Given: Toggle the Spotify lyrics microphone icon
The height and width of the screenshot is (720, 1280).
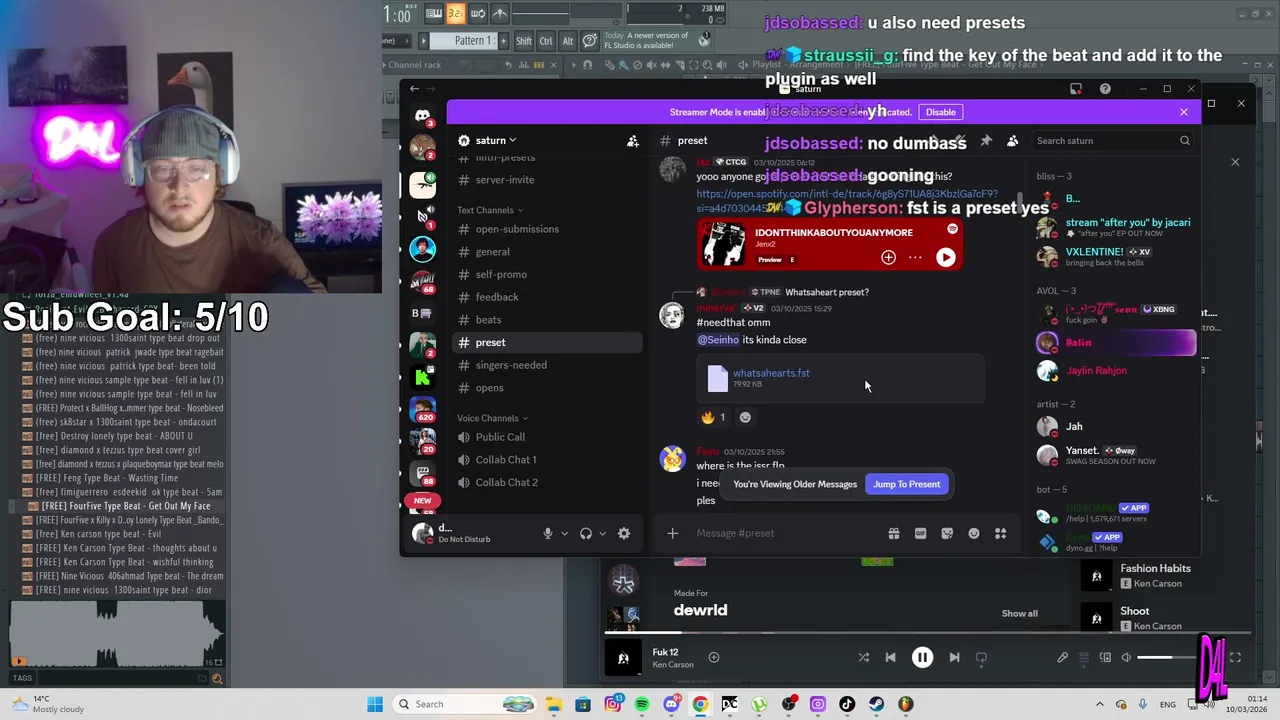Looking at the screenshot, I should coord(1062,658).
